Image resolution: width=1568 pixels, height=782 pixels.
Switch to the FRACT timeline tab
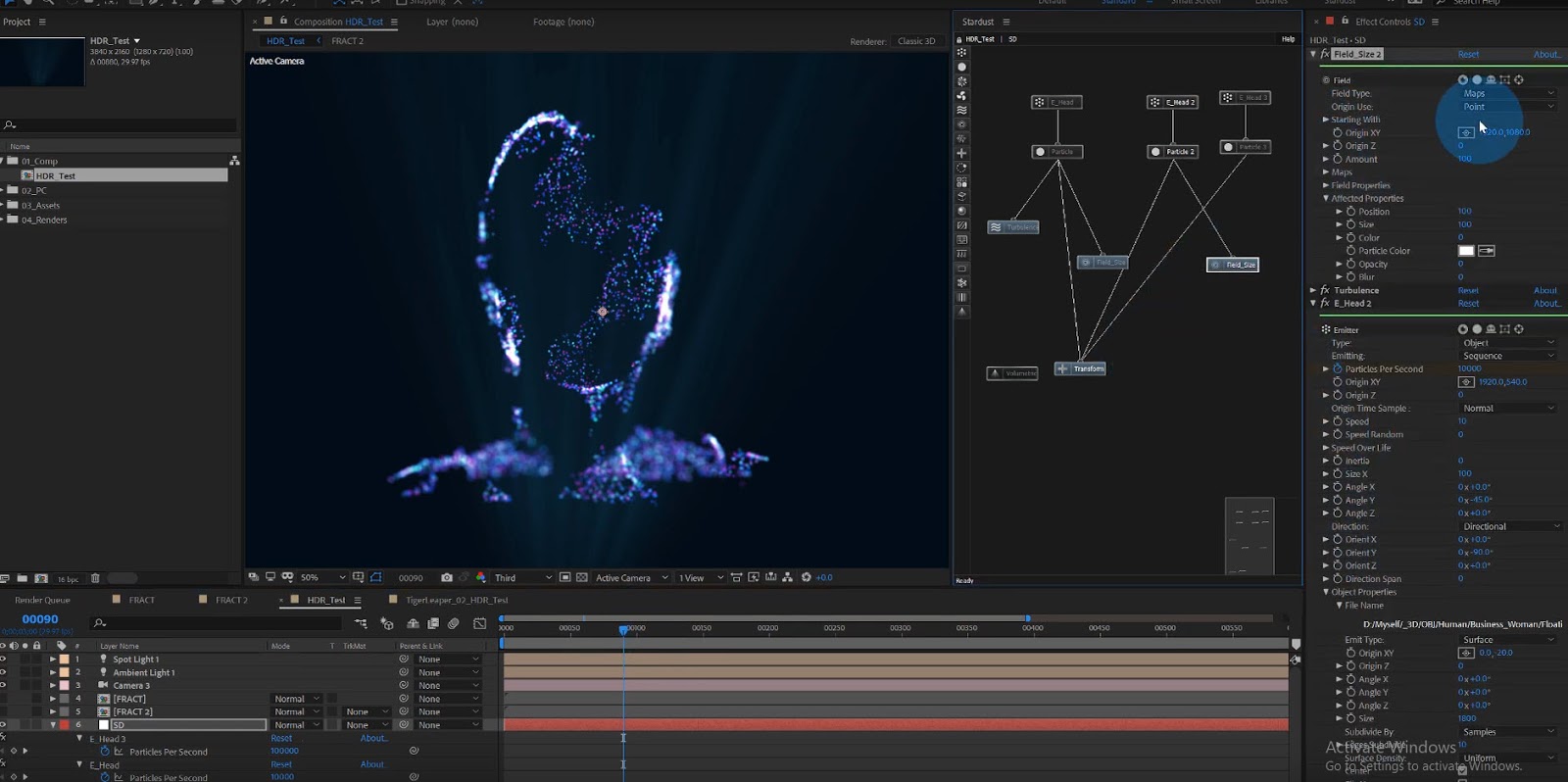click(142, 600)
